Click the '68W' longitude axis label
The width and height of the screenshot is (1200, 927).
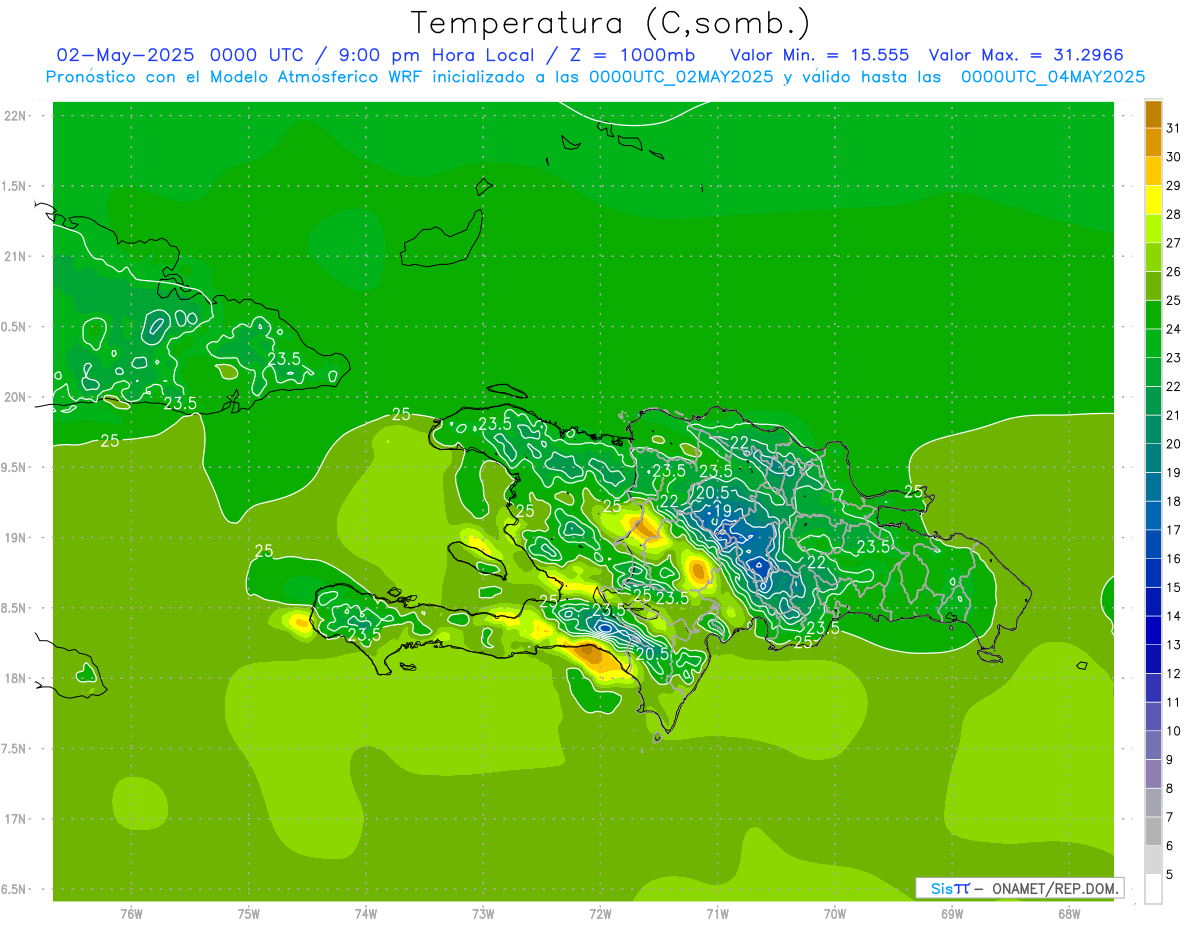pyautogui.click(x=1069, y=913)
